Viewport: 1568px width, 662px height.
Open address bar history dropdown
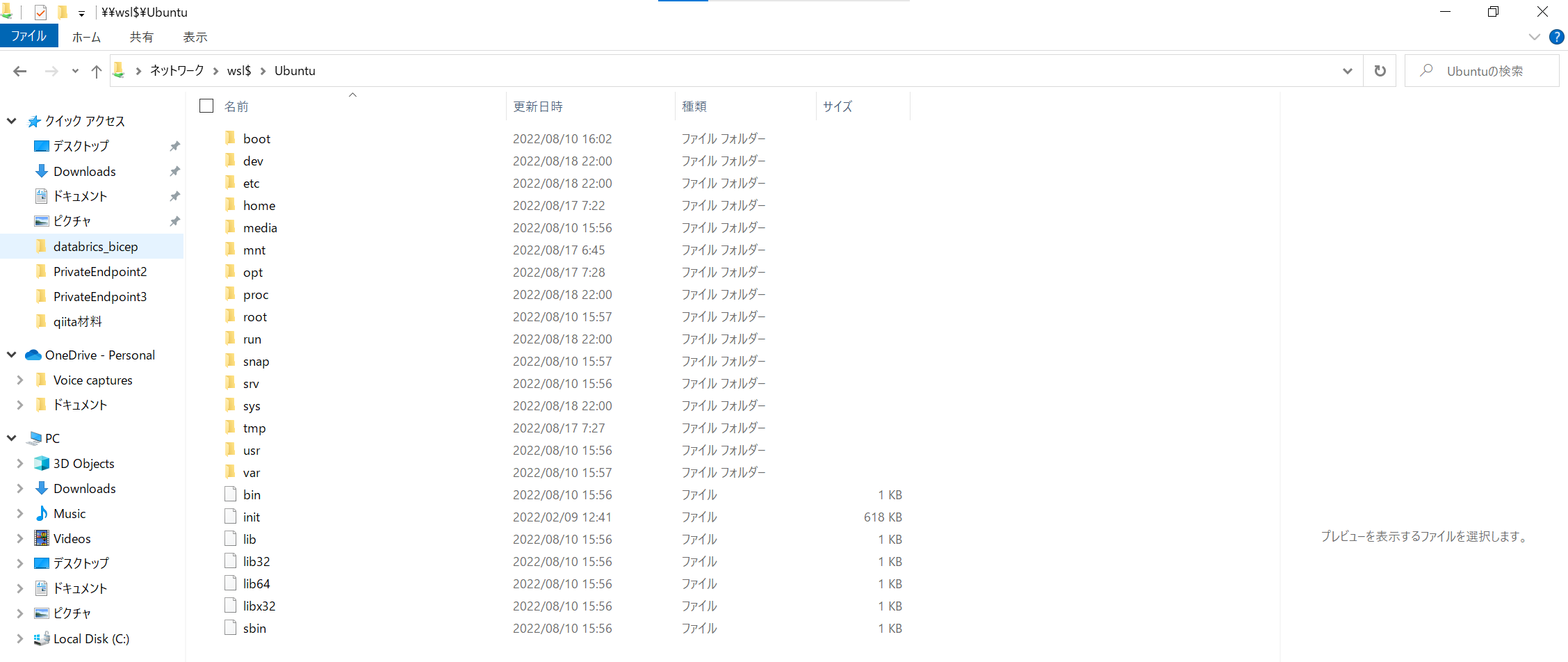click(1348, 71)
